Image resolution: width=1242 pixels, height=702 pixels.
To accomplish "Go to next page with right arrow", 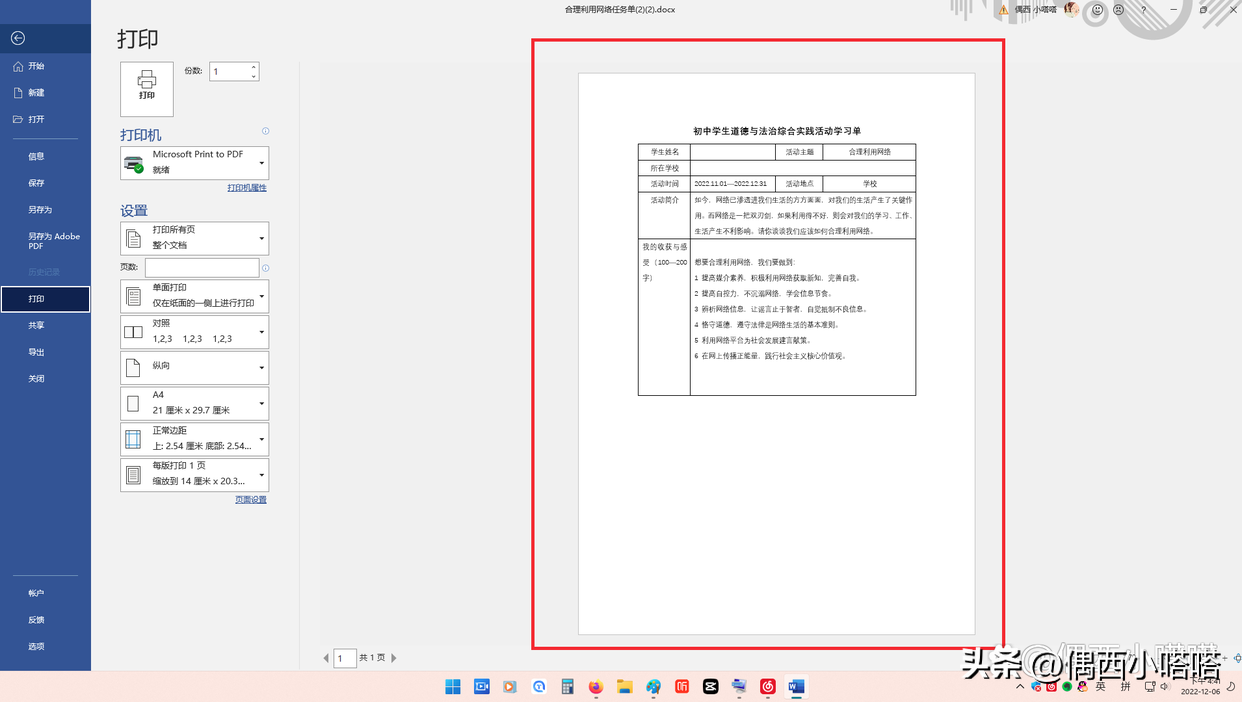I will [x=394, y=658].
